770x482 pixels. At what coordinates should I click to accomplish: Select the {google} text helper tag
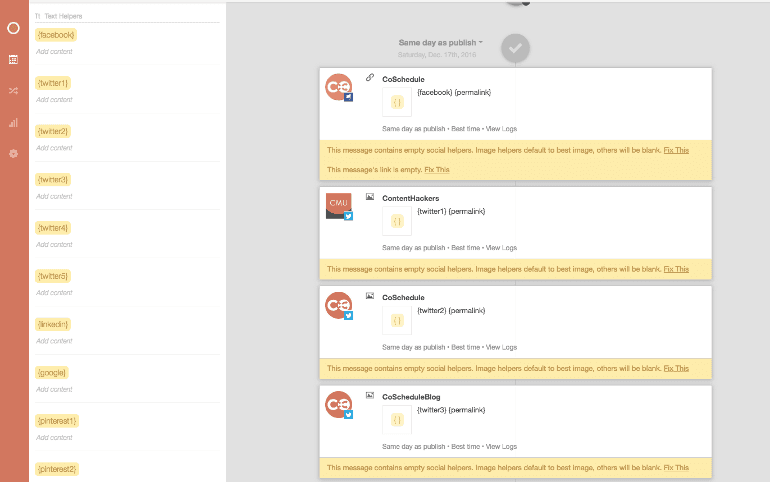52,373
